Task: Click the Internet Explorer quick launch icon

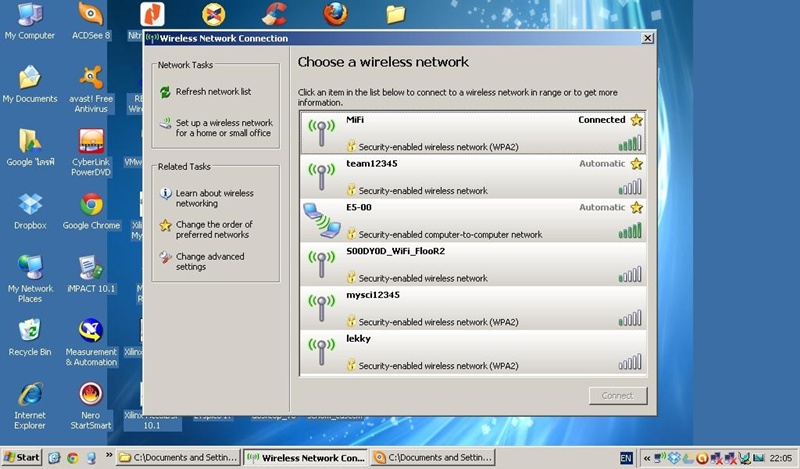Action: coord(54,458)
